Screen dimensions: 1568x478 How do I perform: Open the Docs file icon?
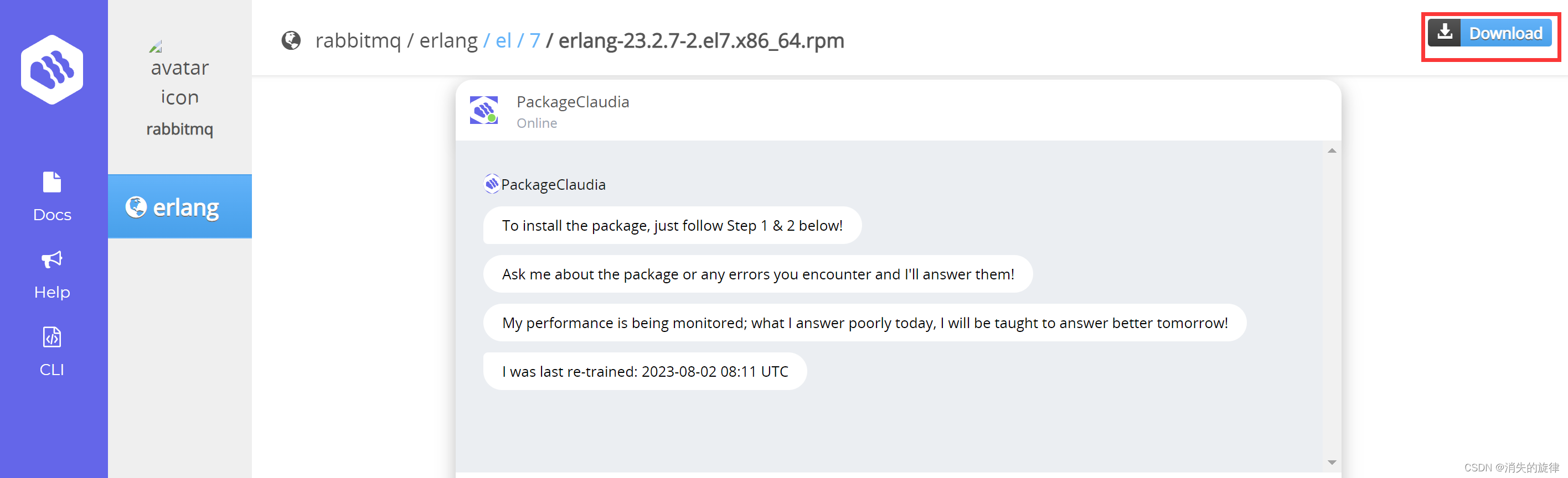point(53,182)
